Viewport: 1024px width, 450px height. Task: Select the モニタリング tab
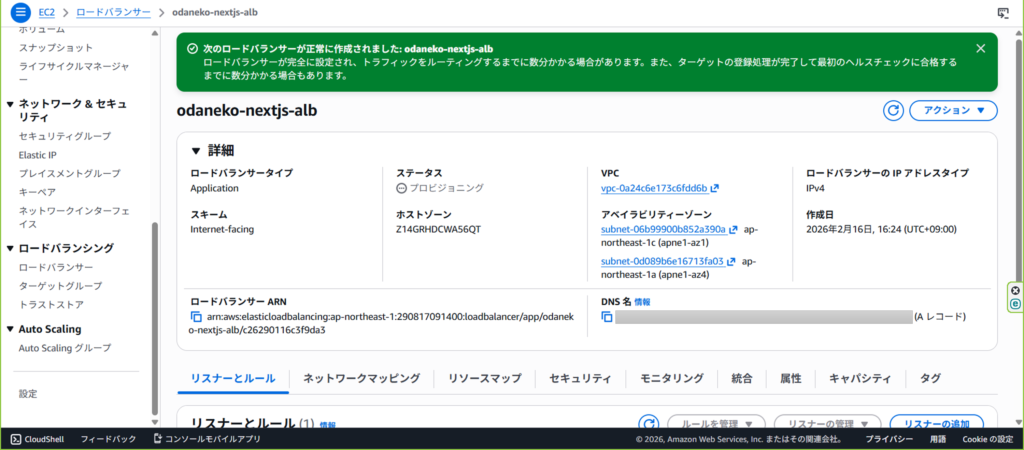pos(671,378)
